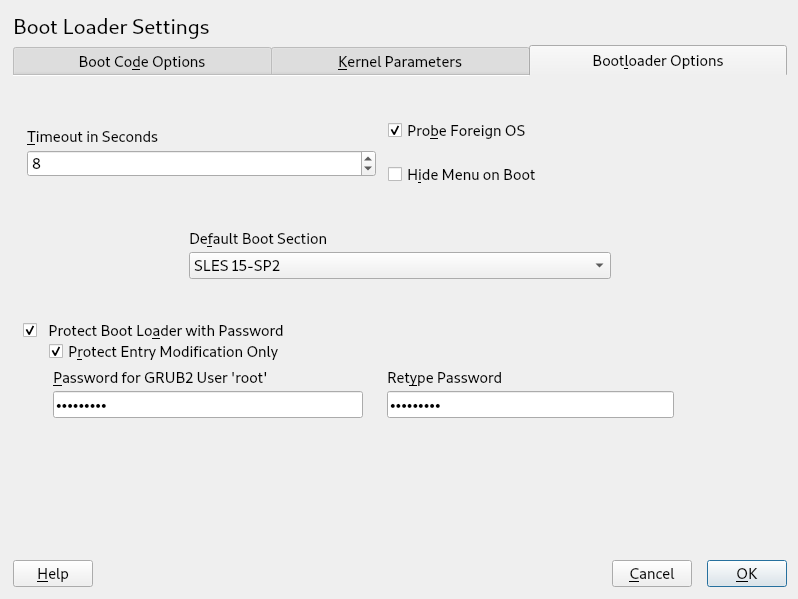Increase timeout with the up arrow
Screen dimensions: 798x599
click(368, 158)
